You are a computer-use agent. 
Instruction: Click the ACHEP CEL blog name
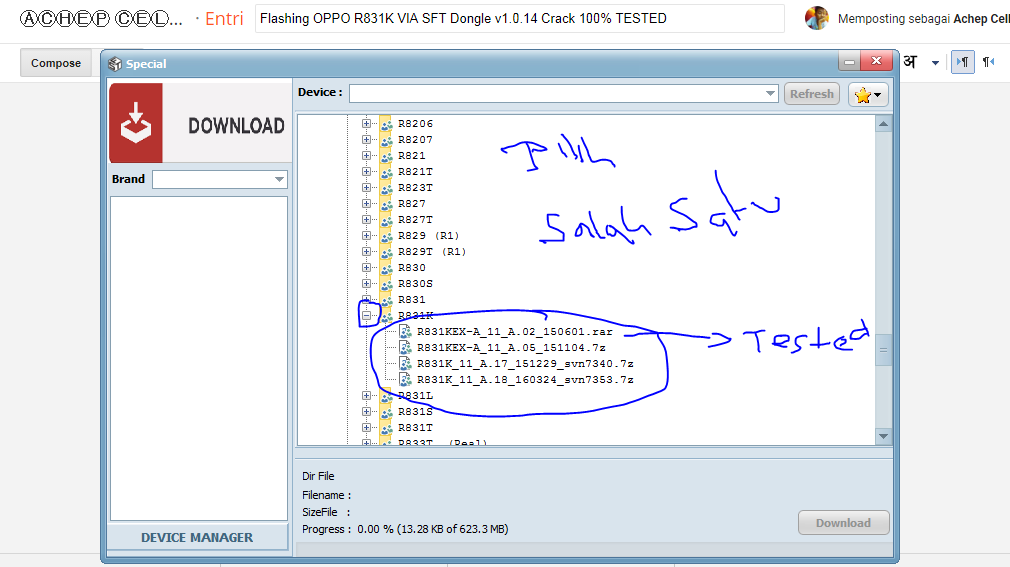pyautogui.click(x=101, y=19)
